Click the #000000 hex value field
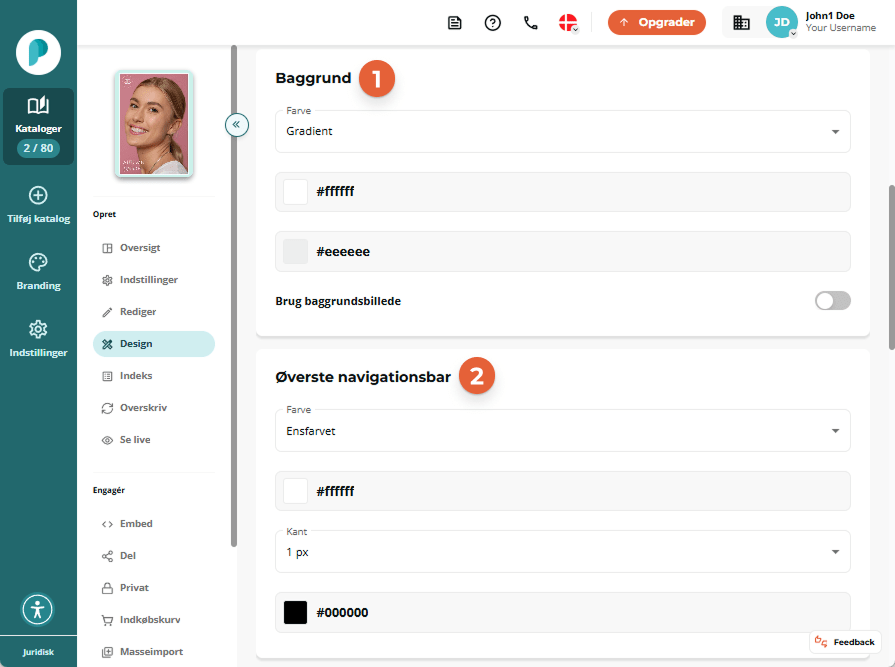Image resolution: width=895 pixels, height=667 pixels. pyautogui.click(x=563, y=612)
